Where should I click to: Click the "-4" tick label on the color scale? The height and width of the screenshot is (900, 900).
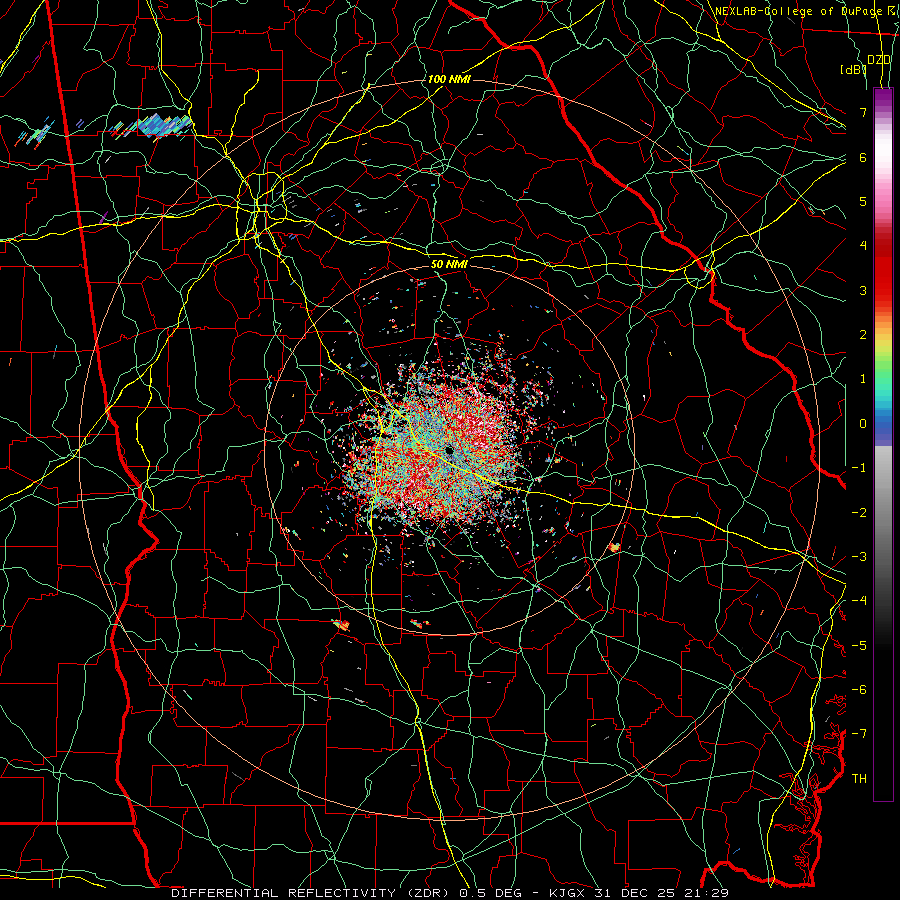[859, 601]
